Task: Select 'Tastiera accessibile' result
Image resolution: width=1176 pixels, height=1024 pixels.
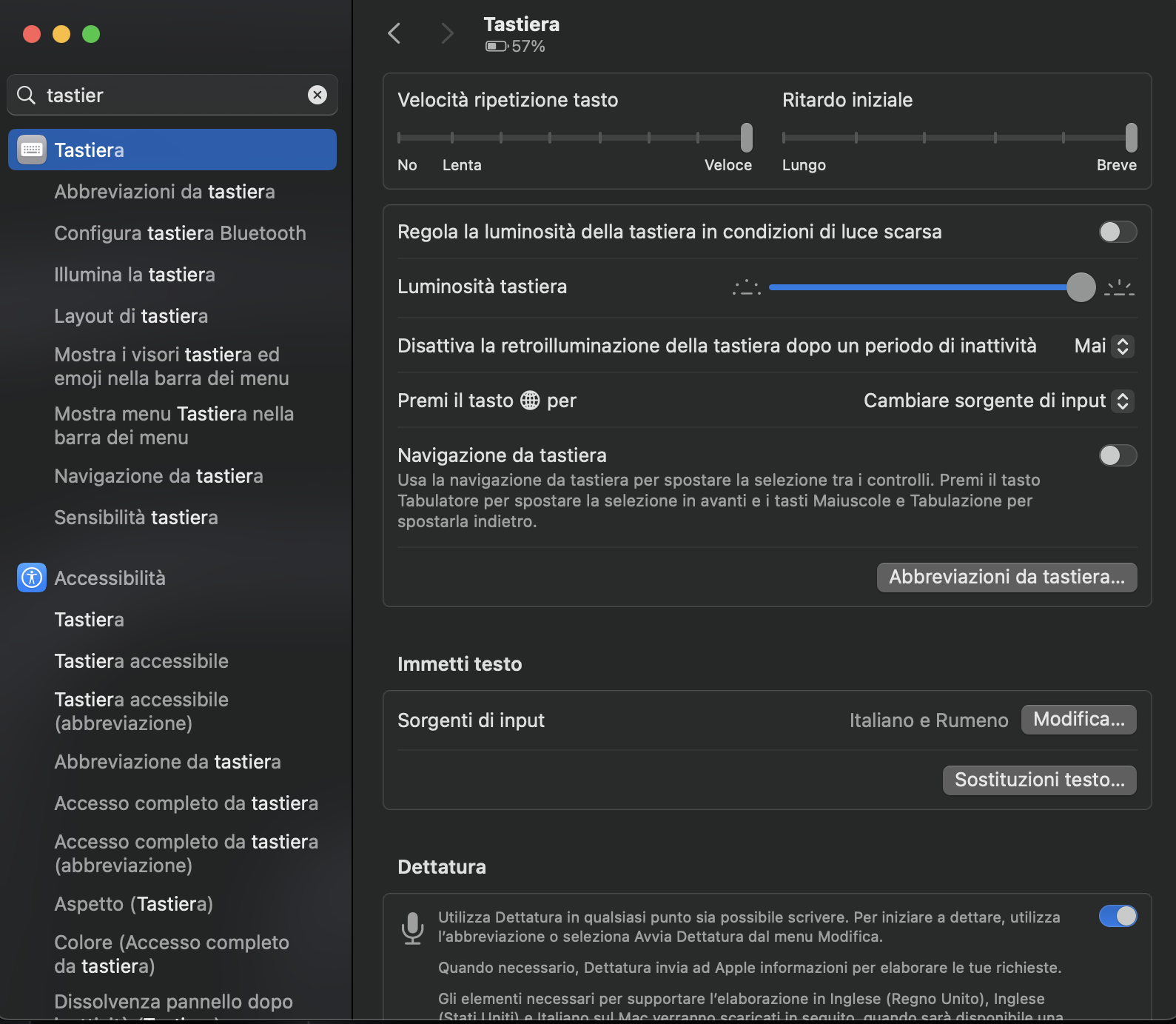Action: [141, 661]
